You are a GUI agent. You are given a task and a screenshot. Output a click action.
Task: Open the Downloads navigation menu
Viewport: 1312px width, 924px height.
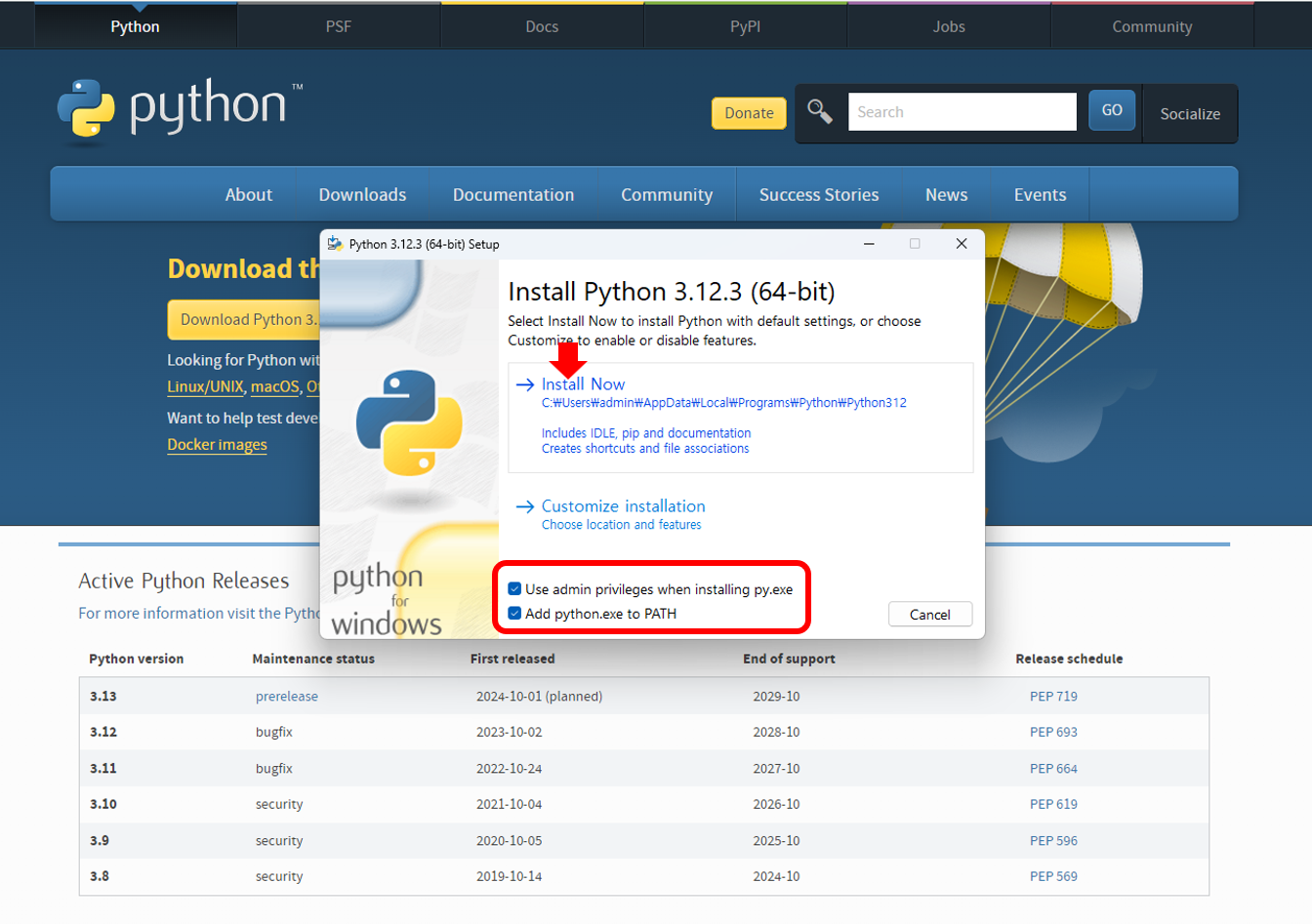coord(362,194)
